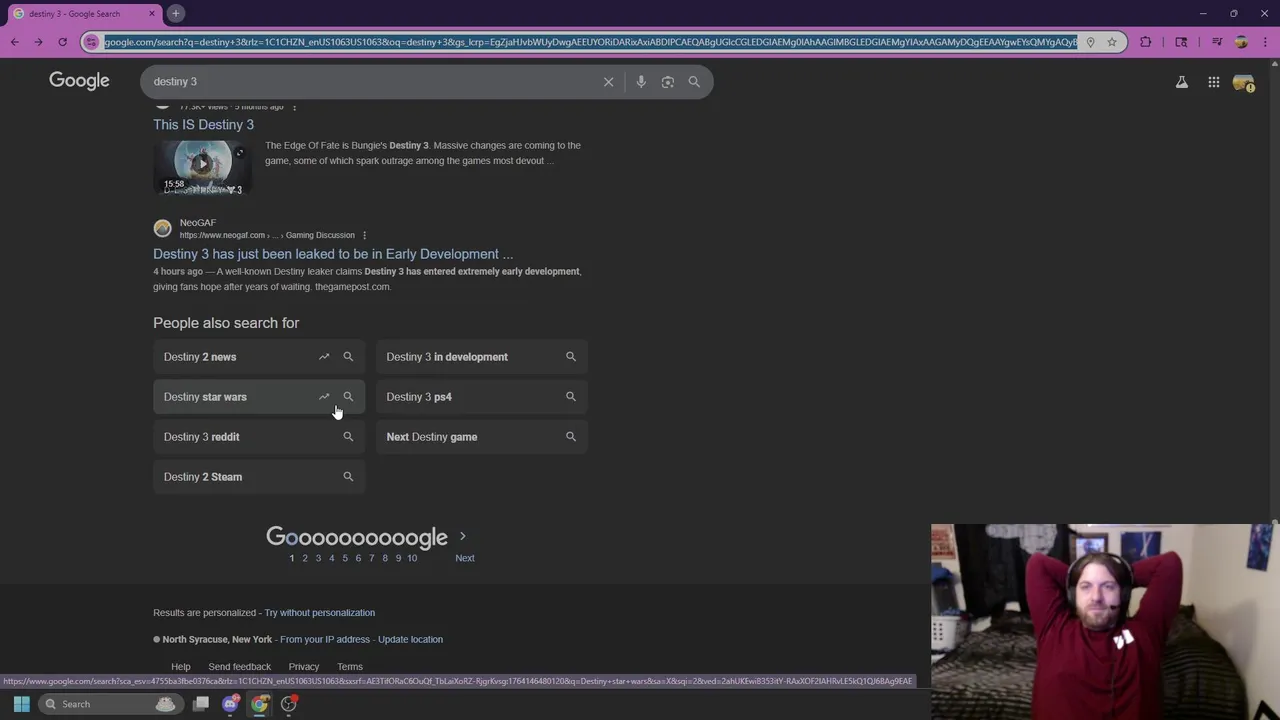Image resolution: width=1280 pixels, height=720 pixels.
Task: Search for "Destiny 2 Steam" suggestion
Action: pyautogui.click(x=259, y=477)
